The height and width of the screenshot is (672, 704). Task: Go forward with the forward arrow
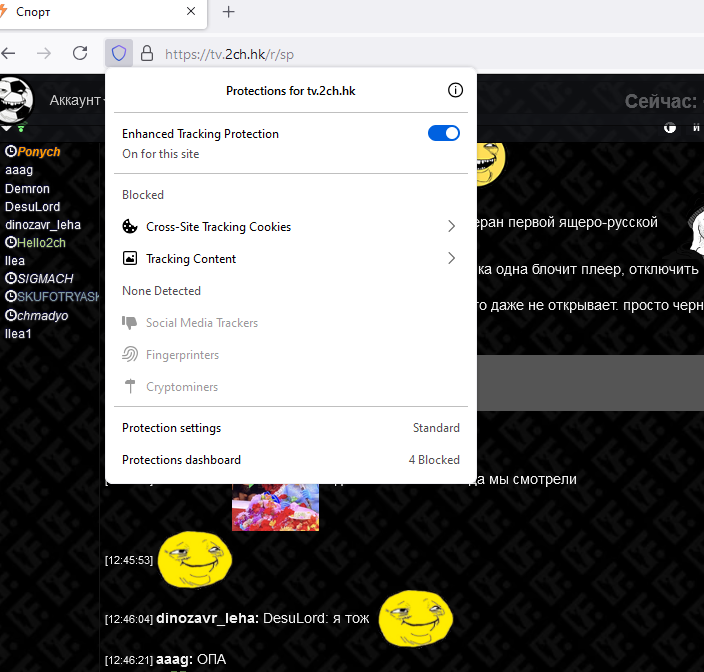[x=44, y=53]
